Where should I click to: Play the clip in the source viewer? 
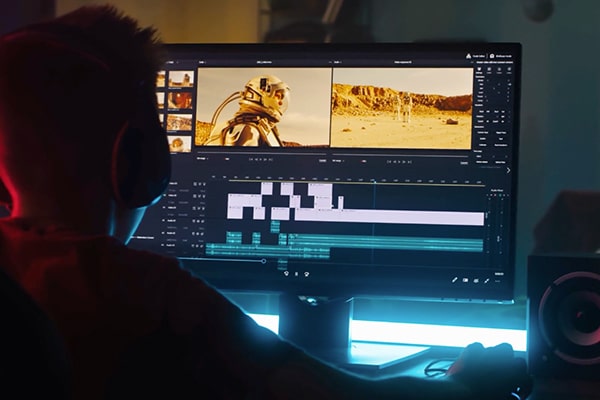[261, 159]
